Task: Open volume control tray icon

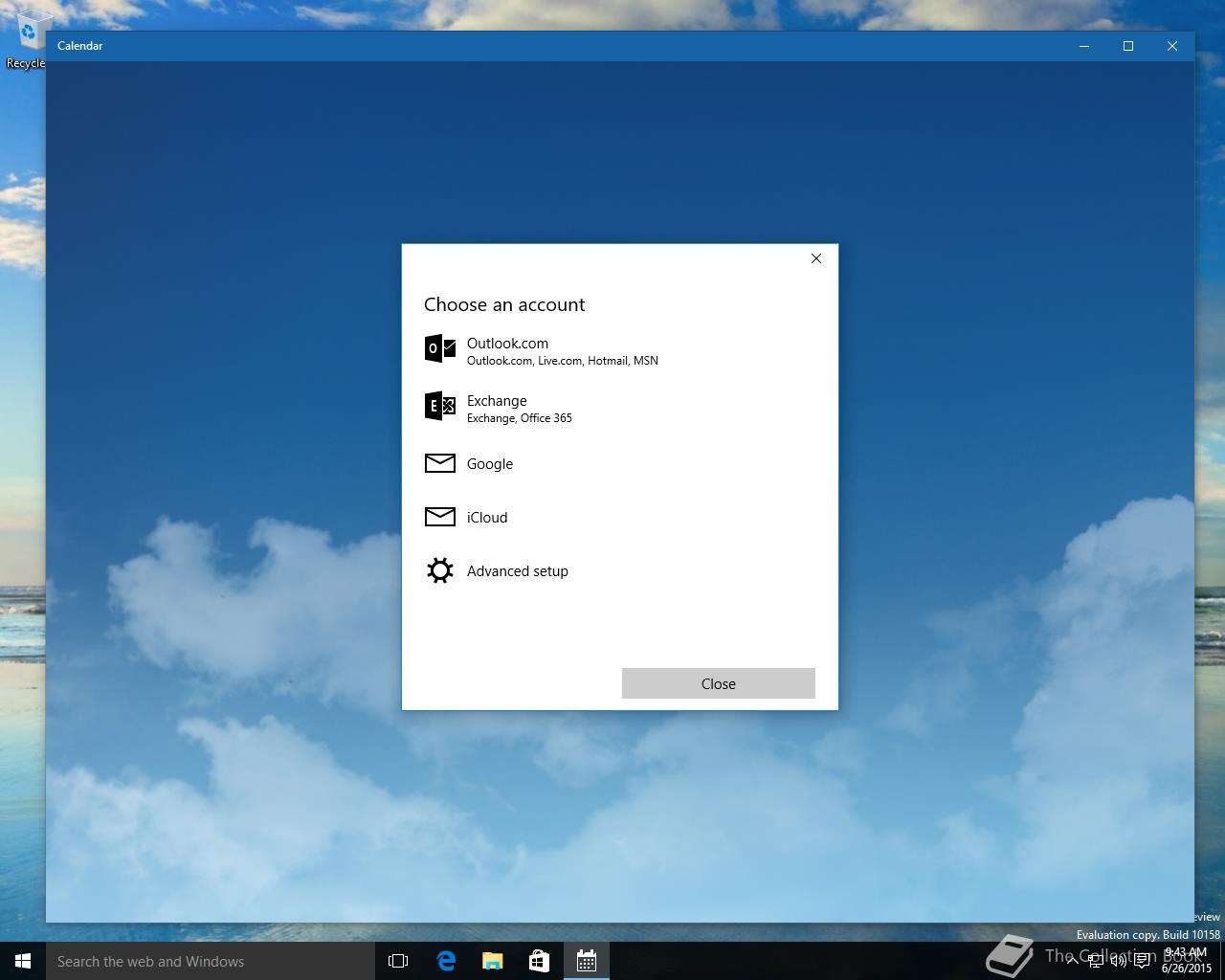Action: click(x=1119, y=961)
